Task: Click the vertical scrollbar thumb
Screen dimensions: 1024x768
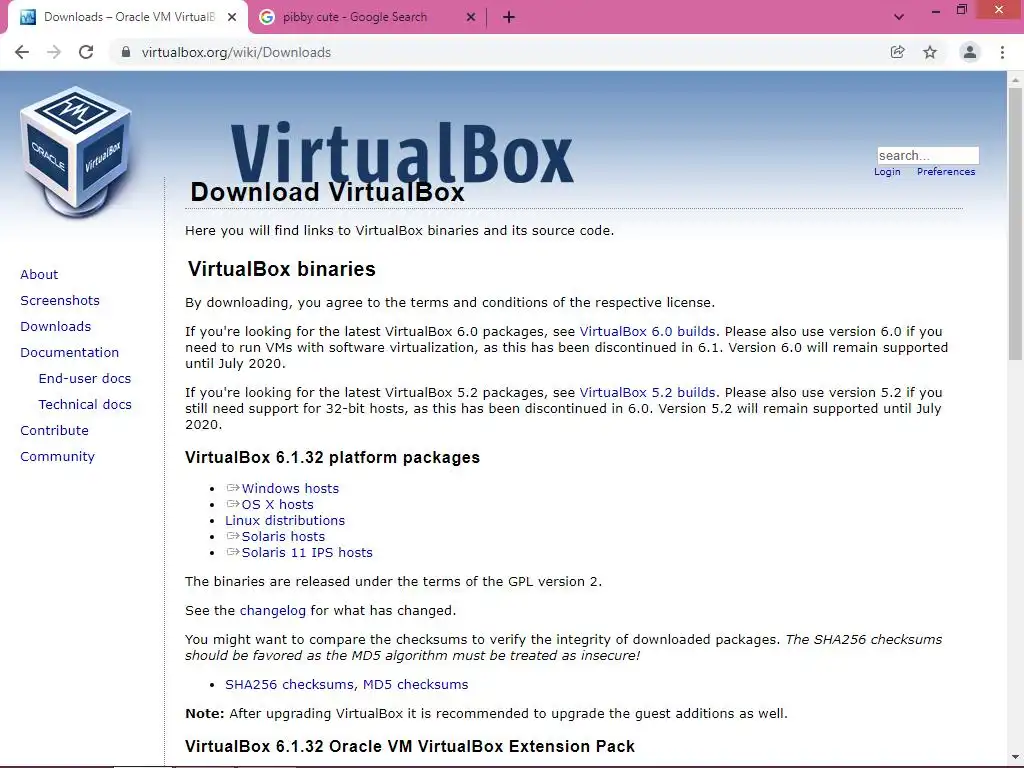Action: (x=1015, y=224)
